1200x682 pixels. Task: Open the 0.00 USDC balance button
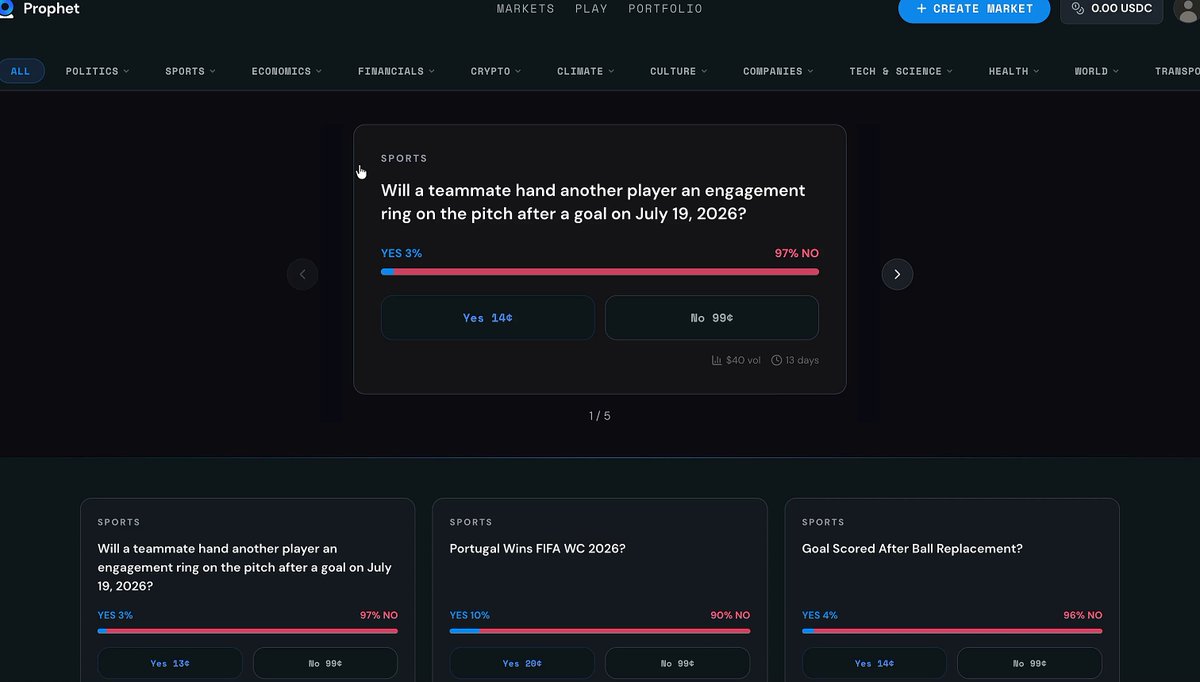pyautogui.click(x=1111, y=9)
